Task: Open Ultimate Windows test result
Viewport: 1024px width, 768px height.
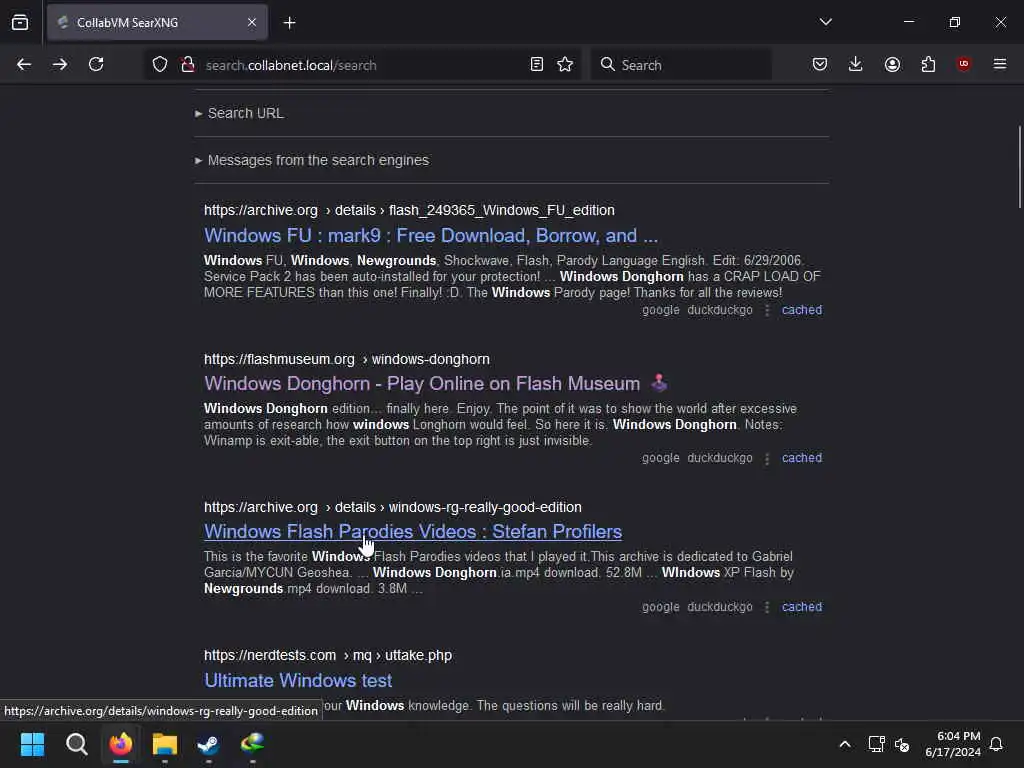Action: 298,680
